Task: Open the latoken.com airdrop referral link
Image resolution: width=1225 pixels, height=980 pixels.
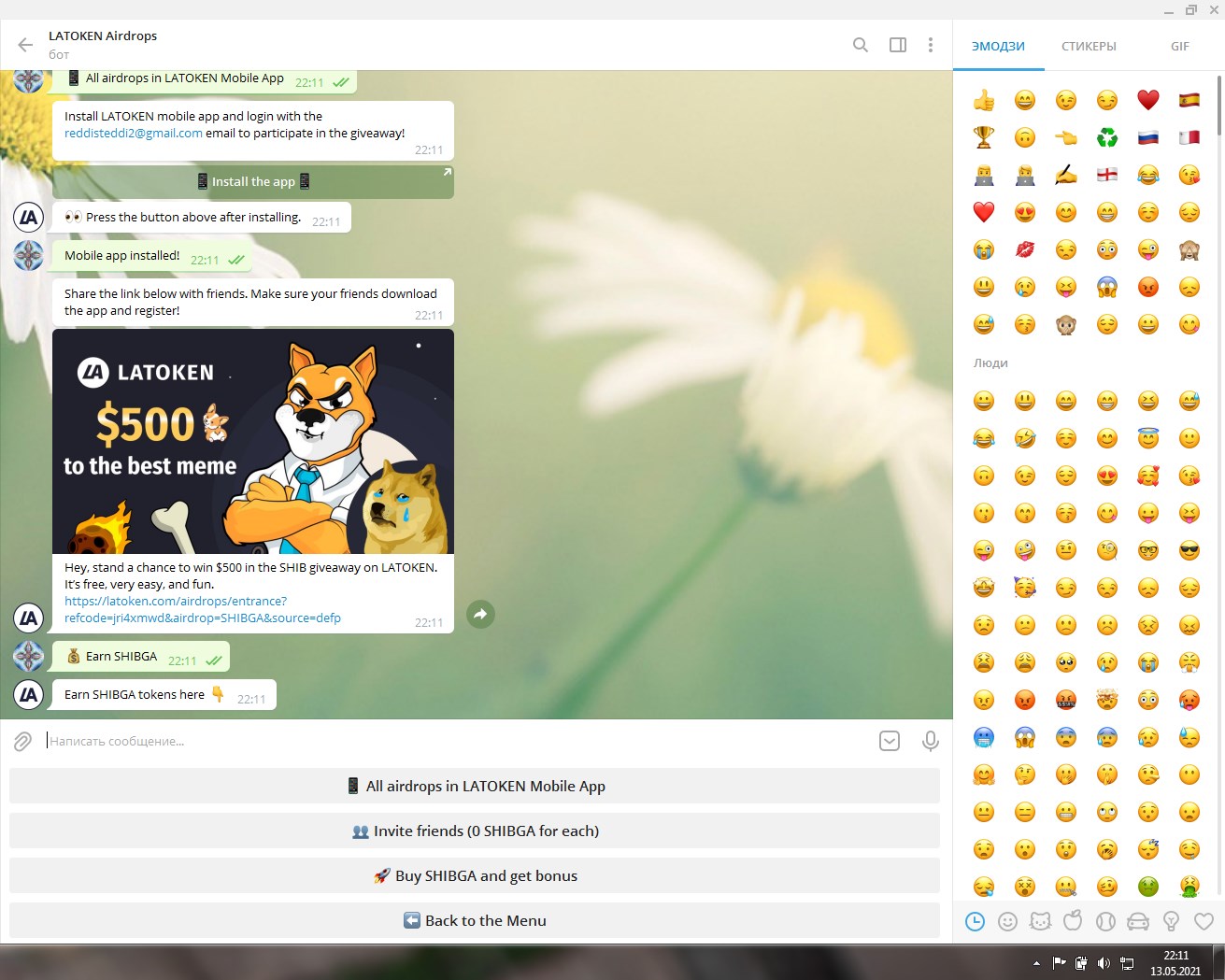Action: (x=203, y=609)
